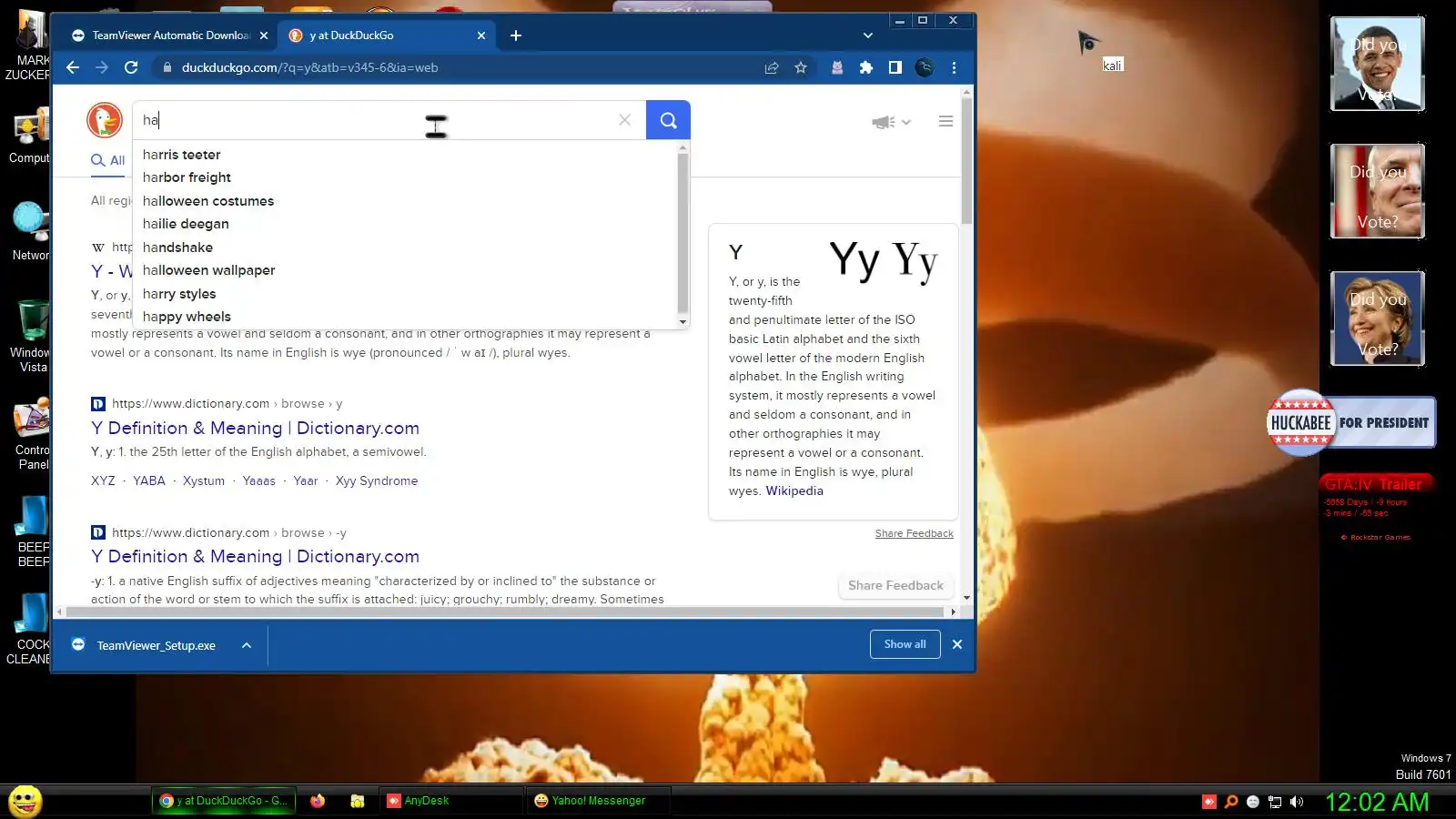Close the TeamViewer Automatic Download tab
This screenshot has width=1456, height=819.
(264, 35)
